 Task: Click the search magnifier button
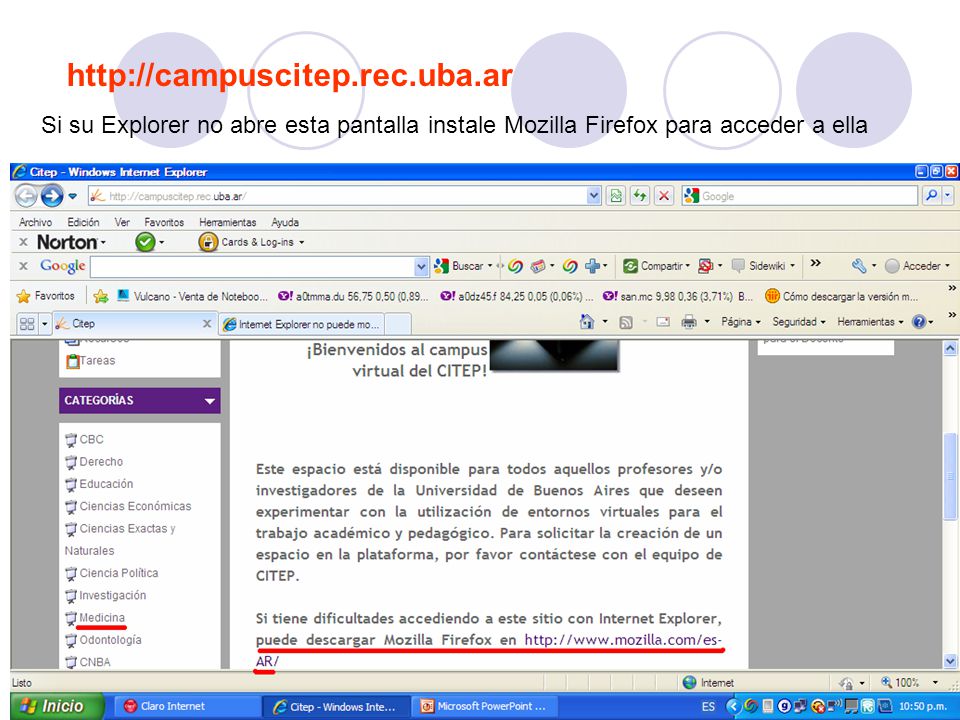931,196
